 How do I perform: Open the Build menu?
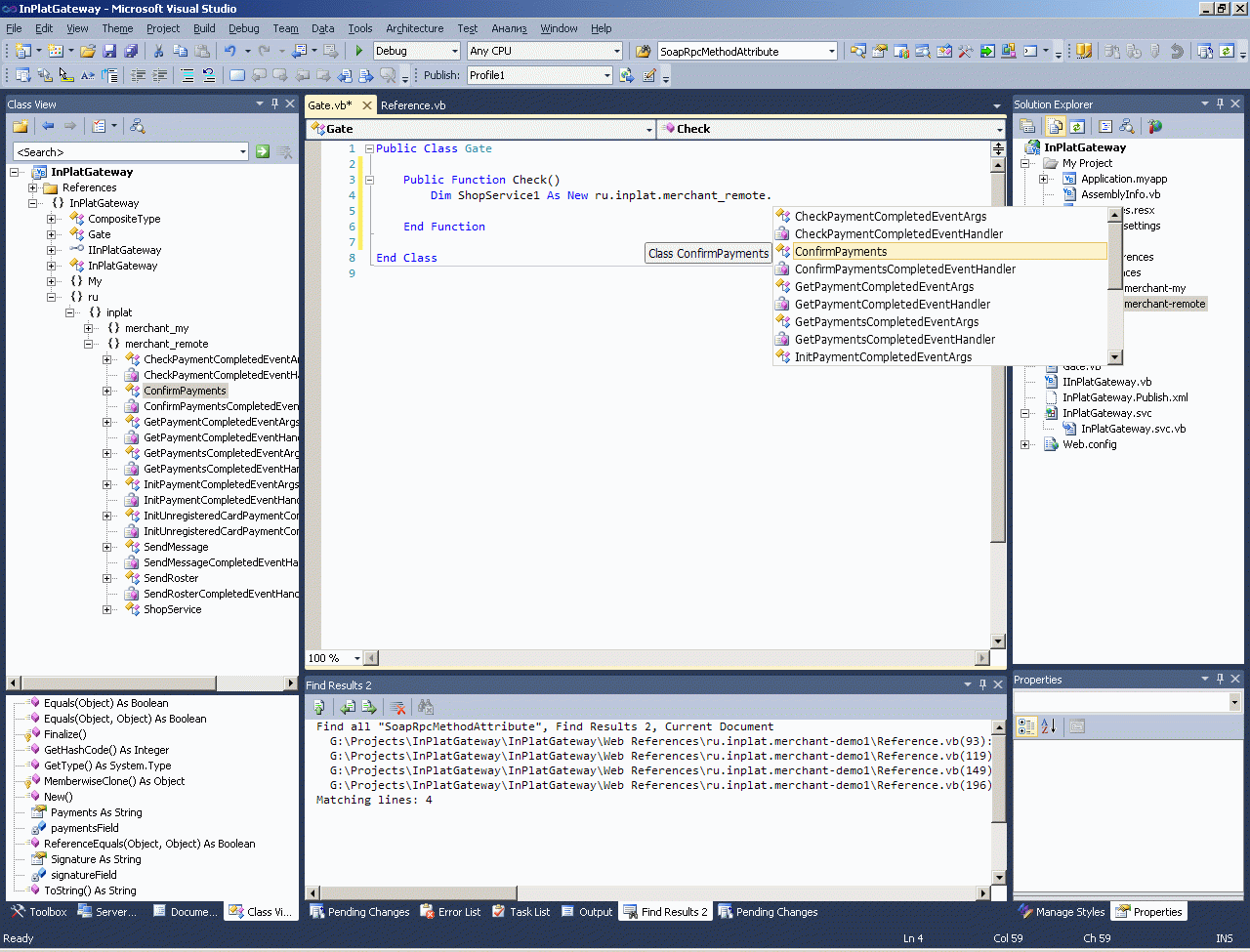(x=204, y=28)
